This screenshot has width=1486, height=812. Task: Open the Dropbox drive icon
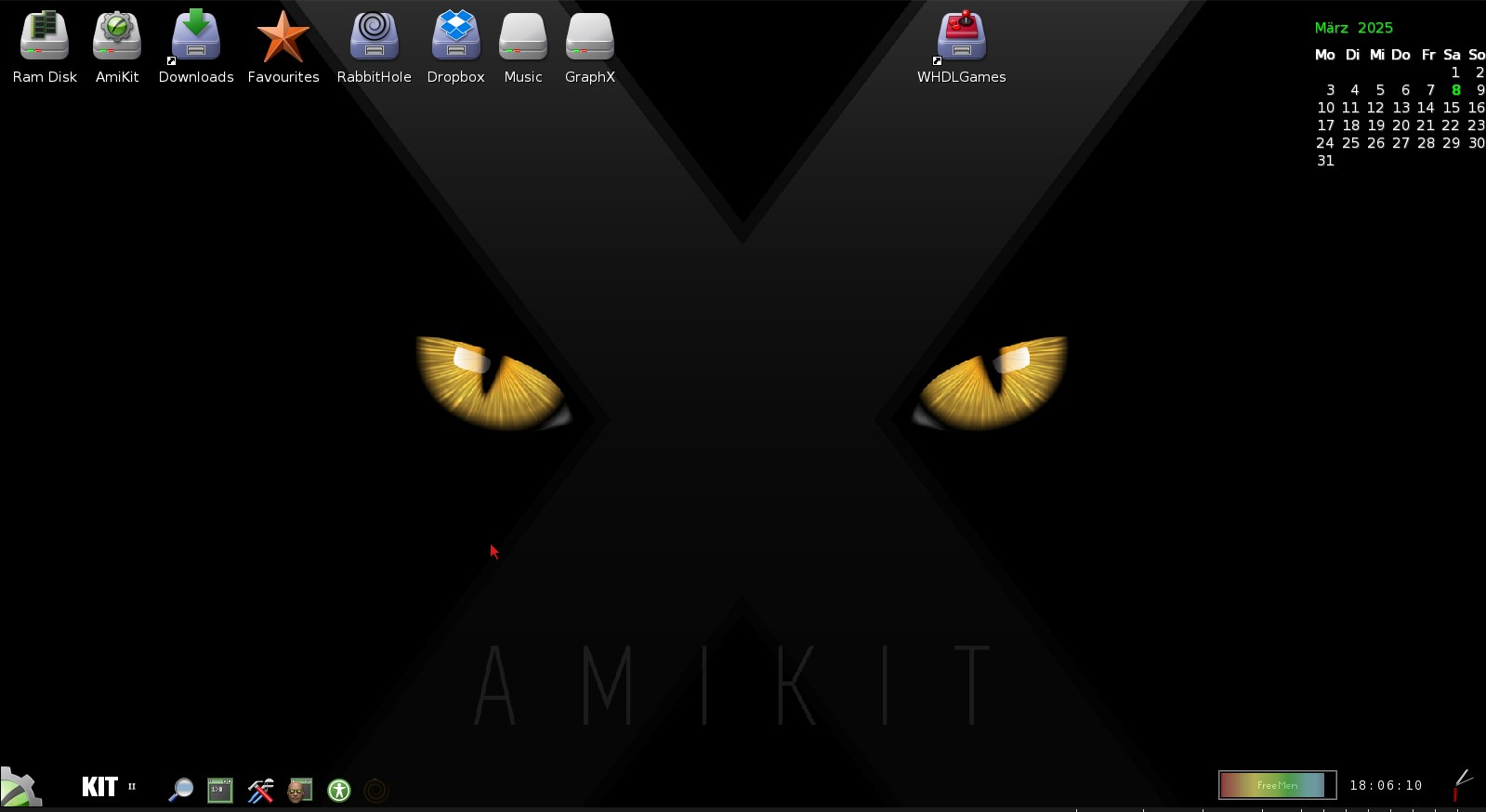[455, 36]
